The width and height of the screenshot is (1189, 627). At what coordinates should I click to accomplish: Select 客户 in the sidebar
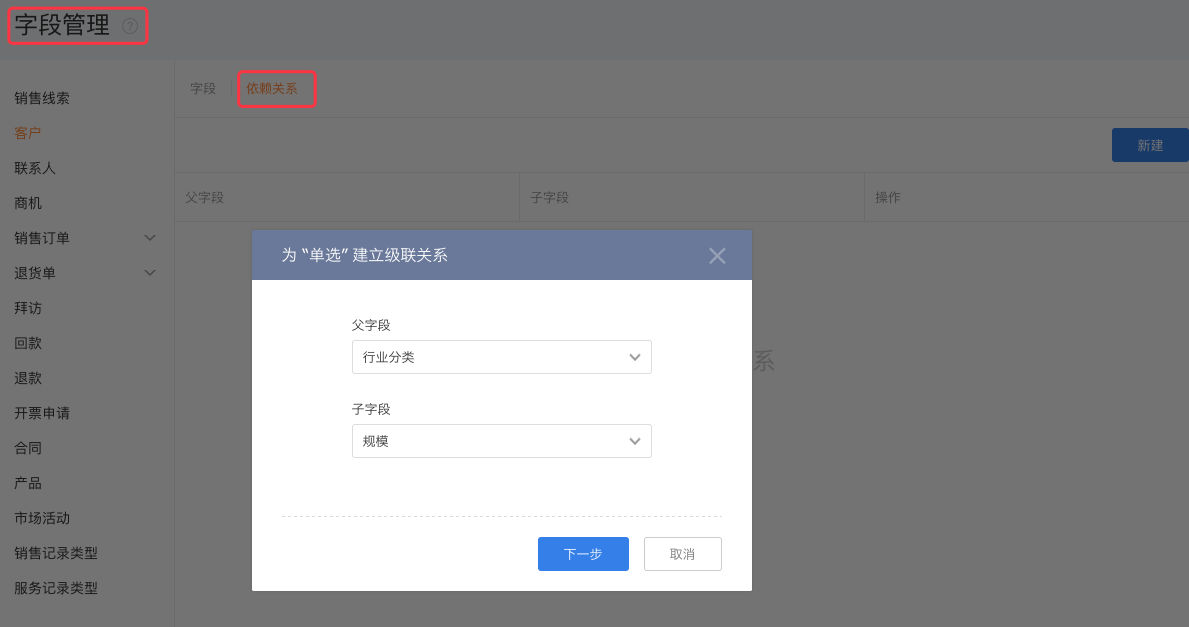pos(28,133)
